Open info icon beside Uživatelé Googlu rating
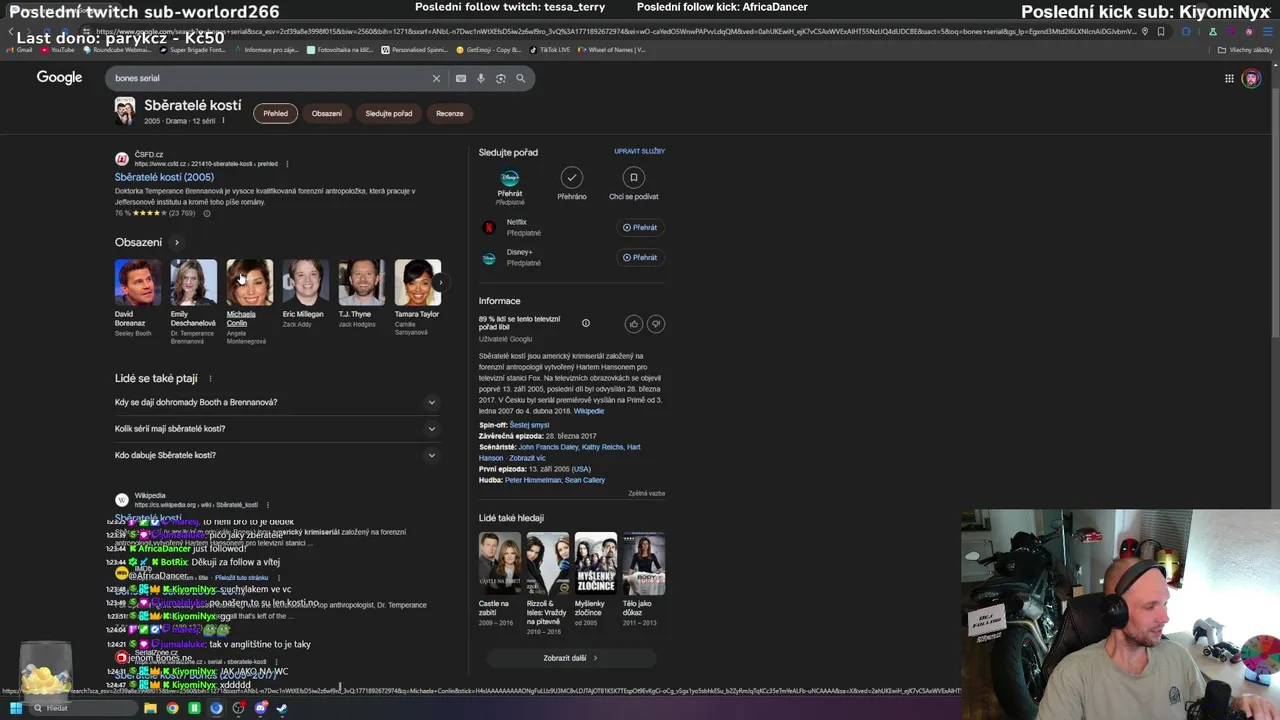This screenshot has height=720, width=1280. tap(586, 323)
